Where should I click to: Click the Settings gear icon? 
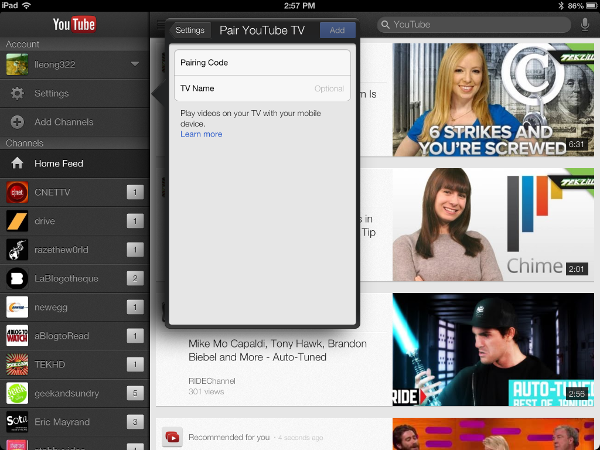point(17,93)
